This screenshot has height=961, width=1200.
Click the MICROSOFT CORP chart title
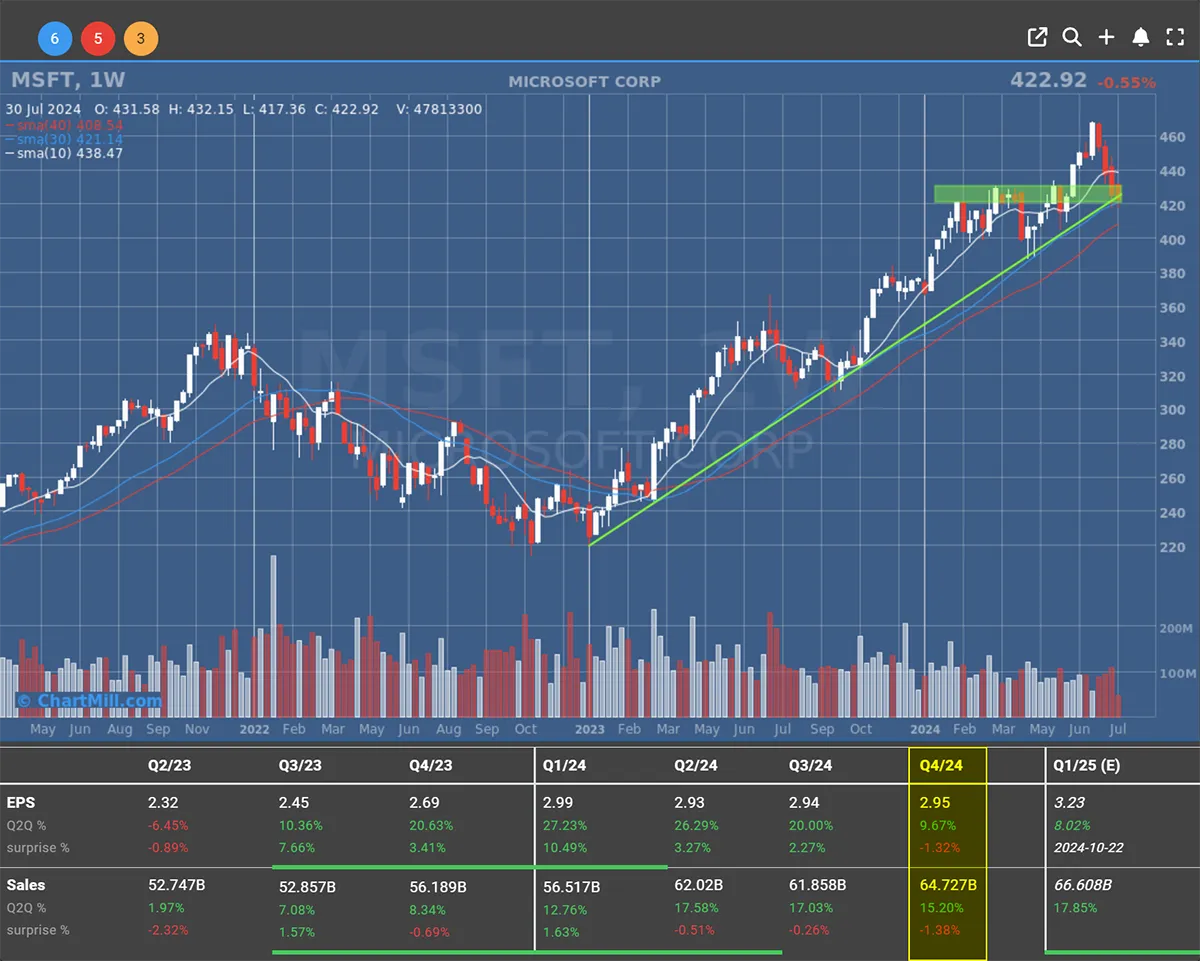point(584,82)
